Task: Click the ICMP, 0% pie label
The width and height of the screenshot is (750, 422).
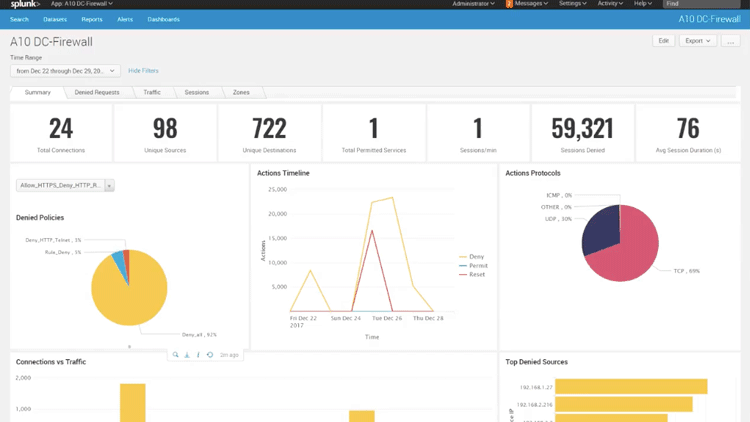Action: (x=559, y=195)
